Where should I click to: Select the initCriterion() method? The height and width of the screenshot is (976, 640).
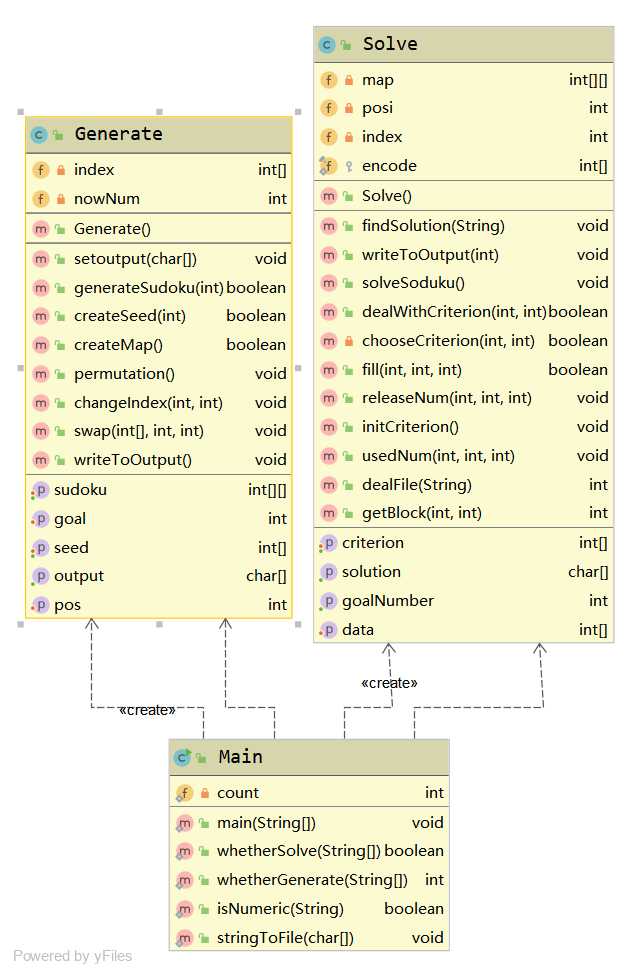(x=464, y=428)
